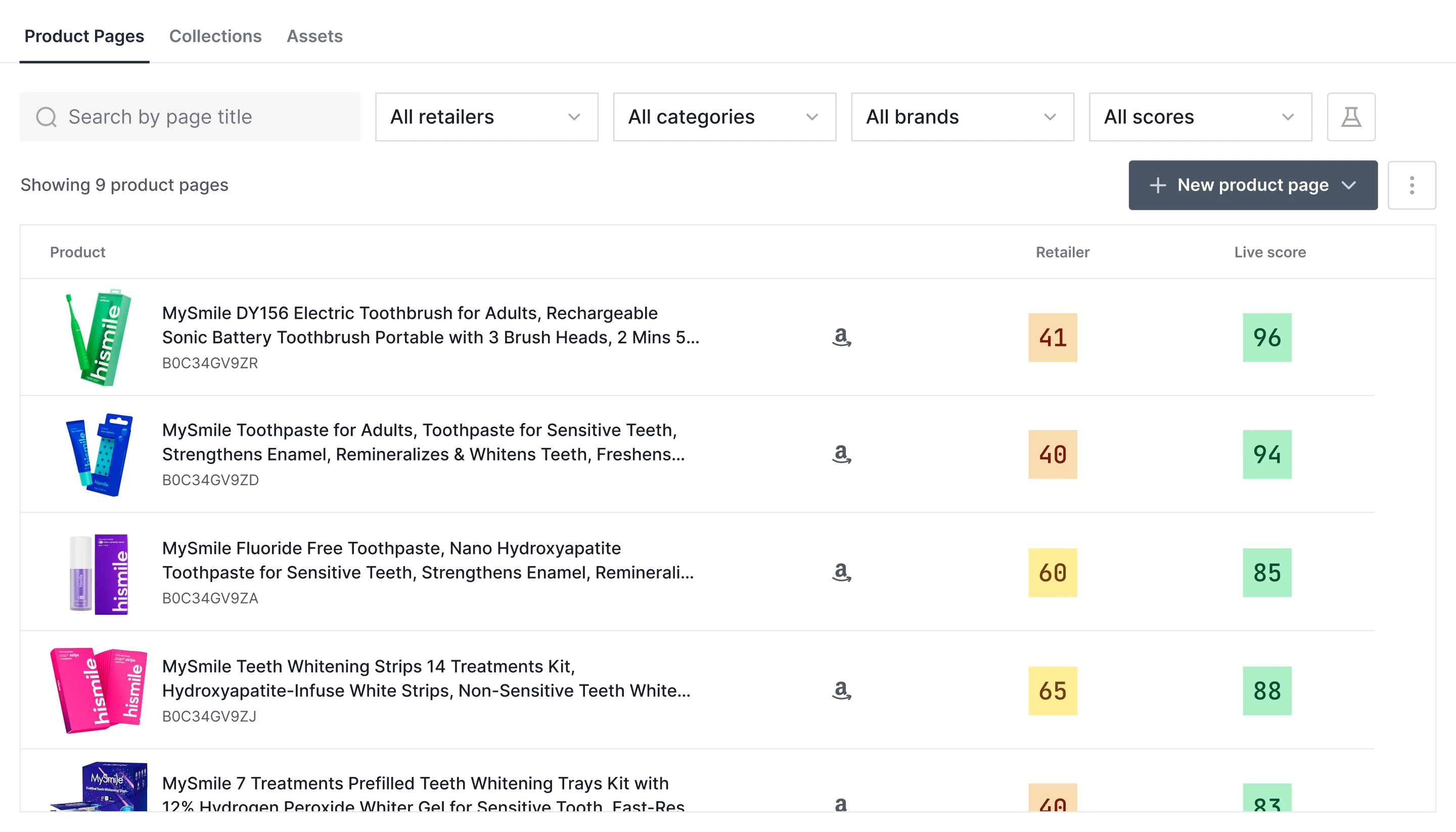Click Amazon icon in Fluoride Free Toothpaste row

pyautogui.click(x=841, y=572)
